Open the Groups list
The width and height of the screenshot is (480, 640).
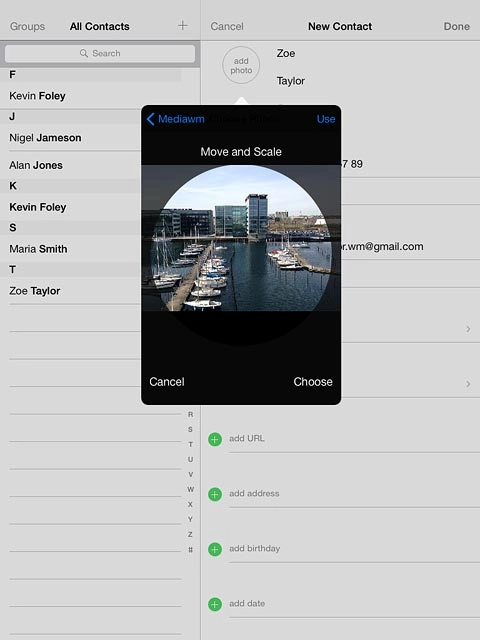(27, 27)
